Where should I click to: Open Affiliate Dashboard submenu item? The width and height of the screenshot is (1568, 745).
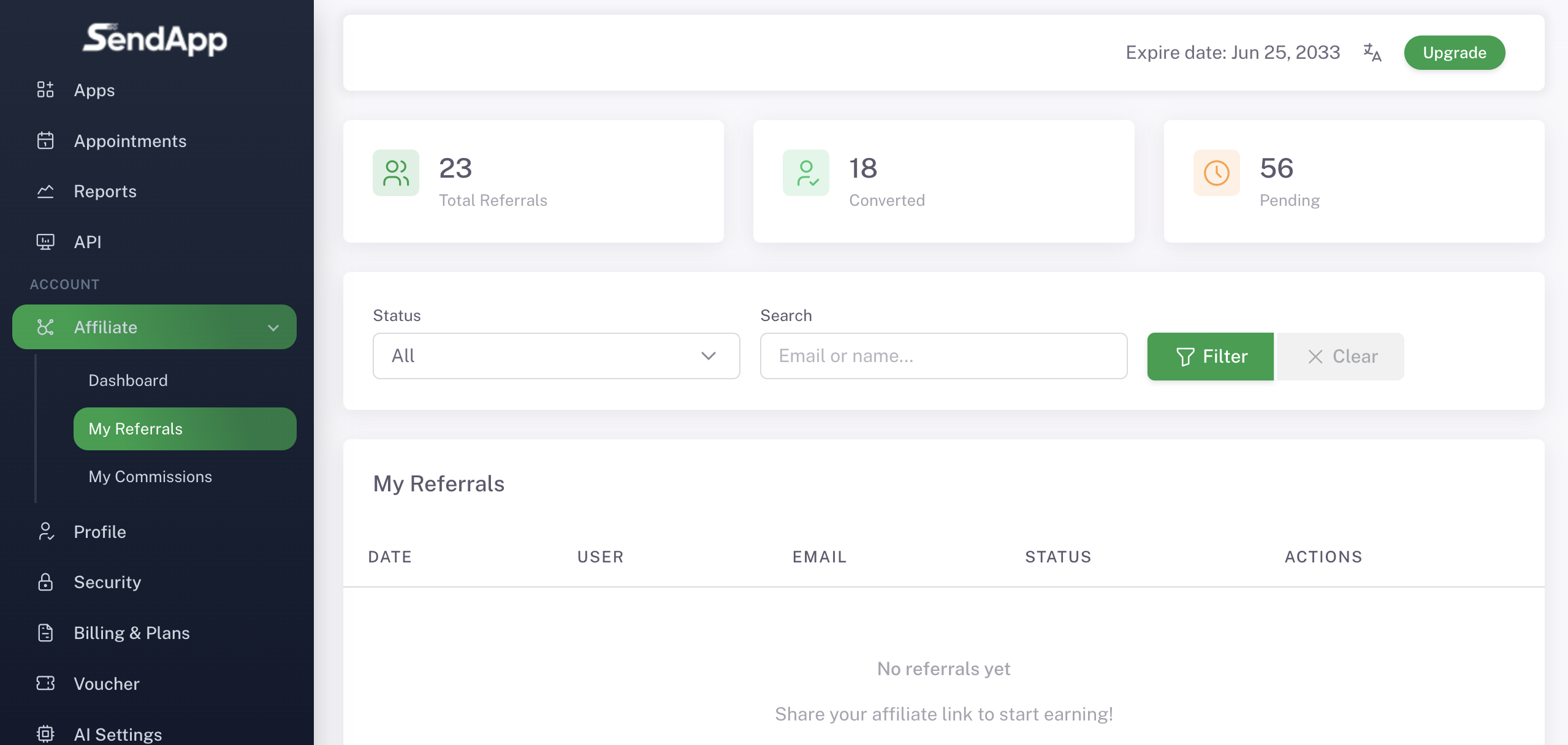(128, 380)
